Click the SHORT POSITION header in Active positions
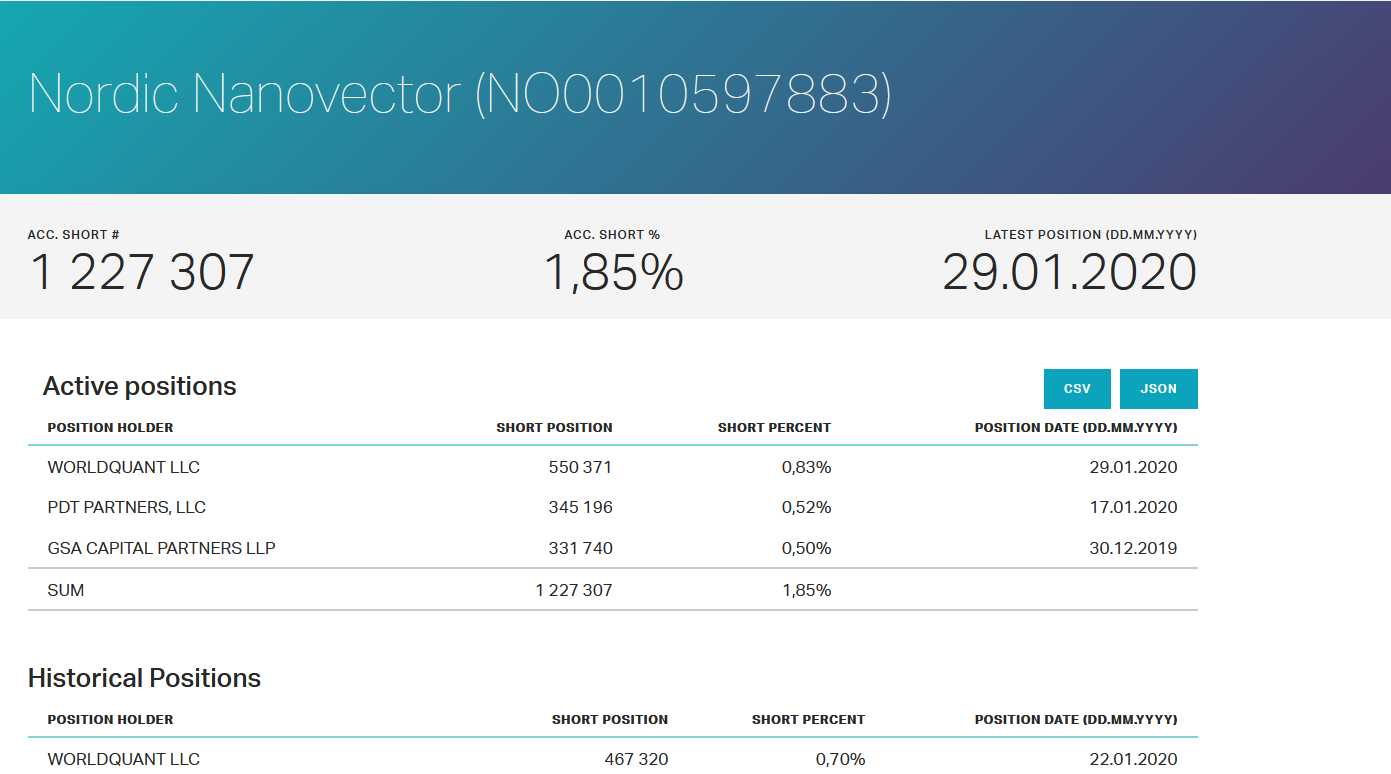 (554, 427)
